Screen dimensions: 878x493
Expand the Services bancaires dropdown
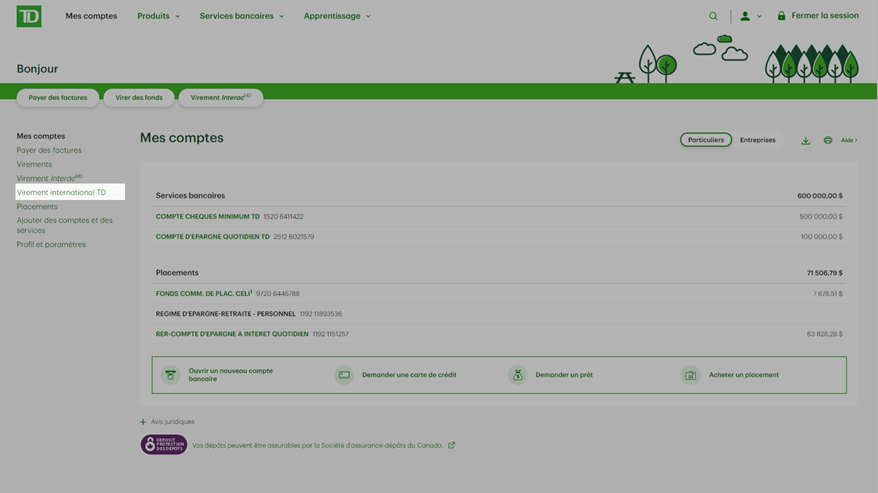[x=241, y=16]
